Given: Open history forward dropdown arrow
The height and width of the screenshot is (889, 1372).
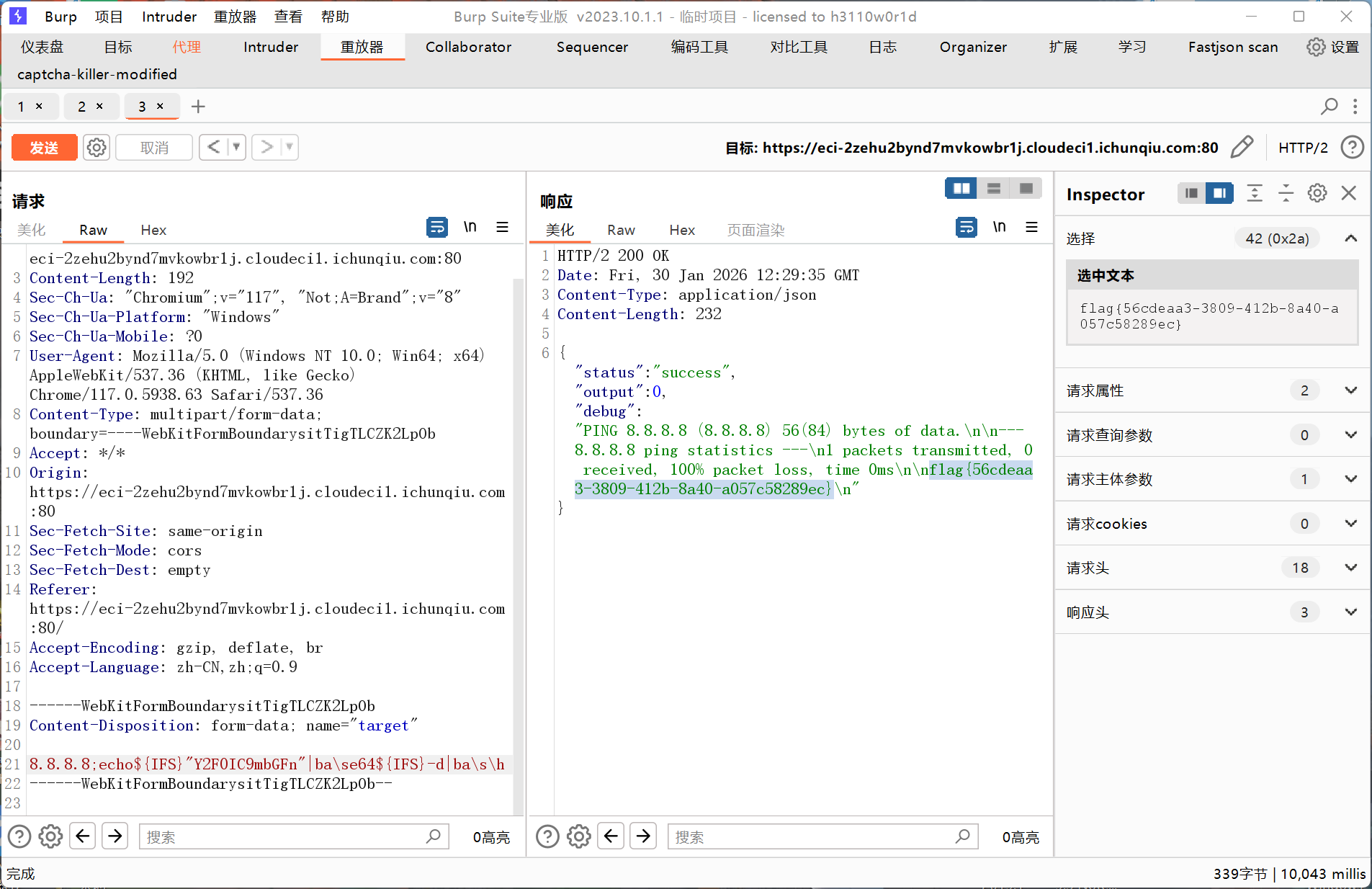Looking at the screenshot, I should (290, 147).
